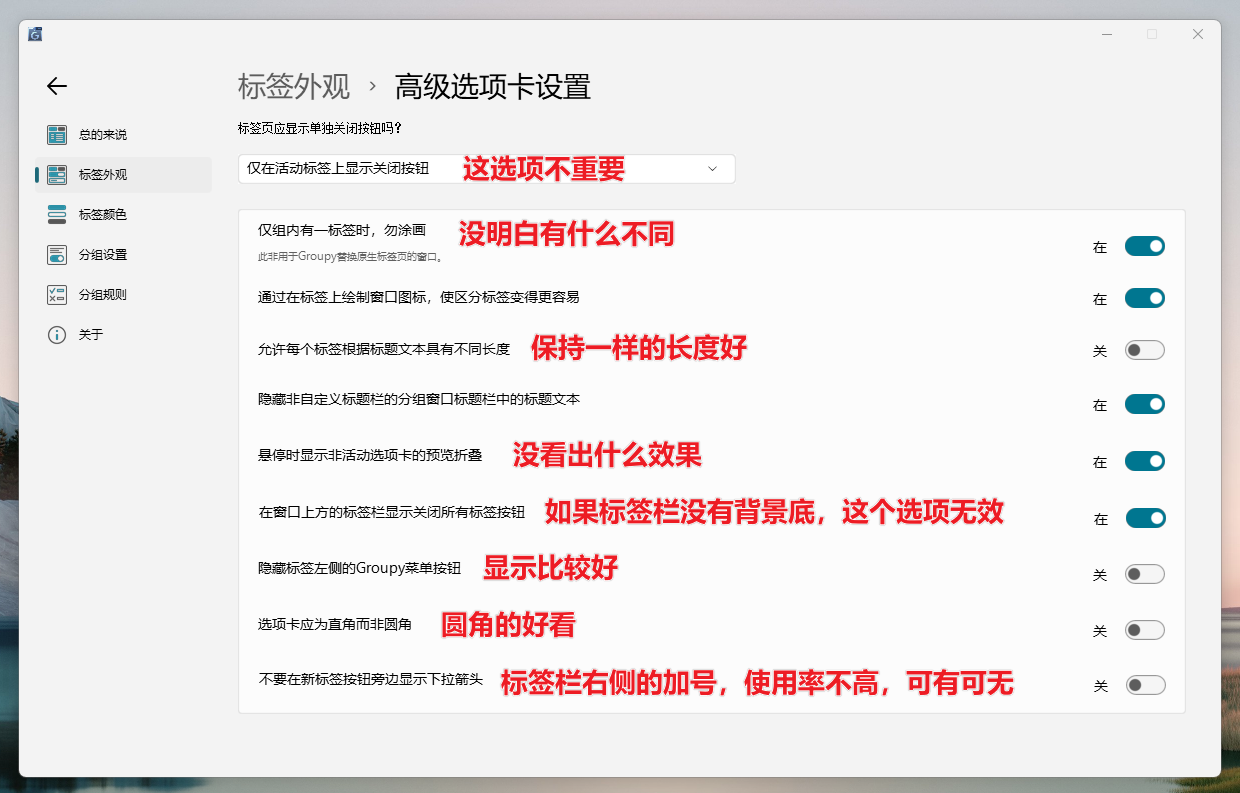Enable 隐藏标签左侧的Groupy菜单按钮 switch

(1144, 574)
